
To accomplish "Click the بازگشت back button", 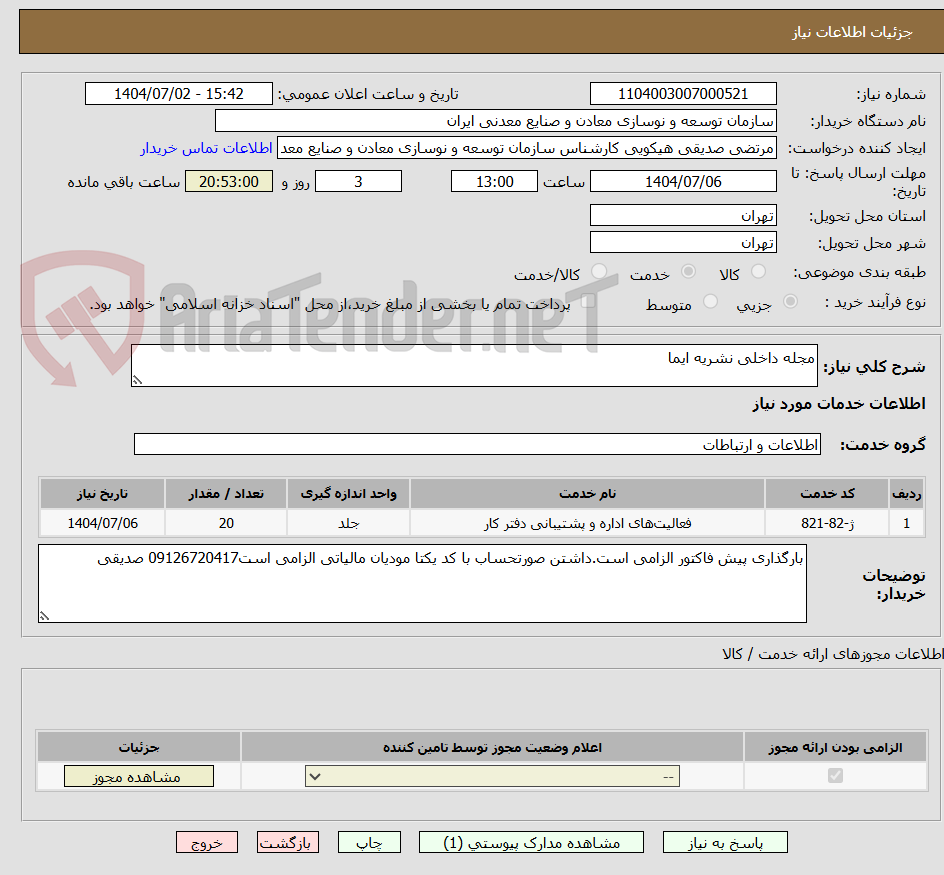I will pos(287,842).
